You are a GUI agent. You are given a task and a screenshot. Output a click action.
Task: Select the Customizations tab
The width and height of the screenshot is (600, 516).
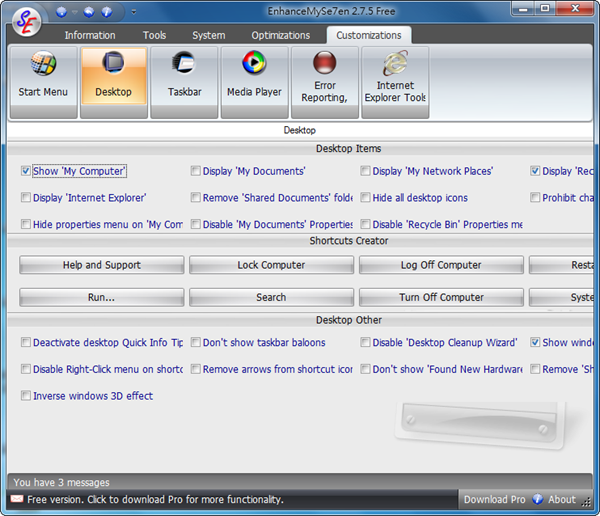[369, 35]
